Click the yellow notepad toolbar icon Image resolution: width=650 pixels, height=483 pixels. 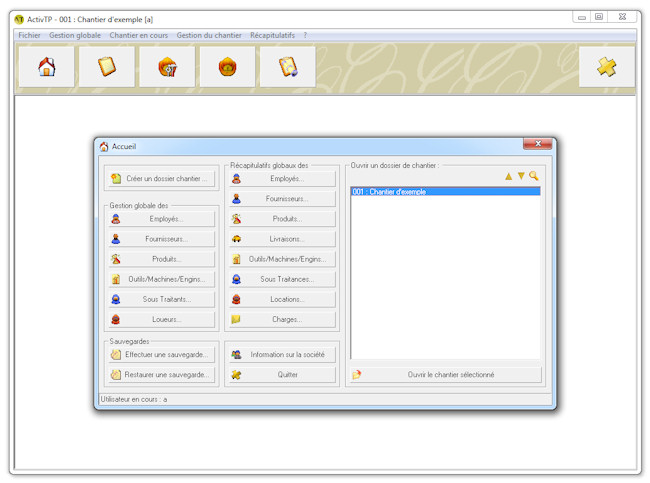(x=107, y=67)
